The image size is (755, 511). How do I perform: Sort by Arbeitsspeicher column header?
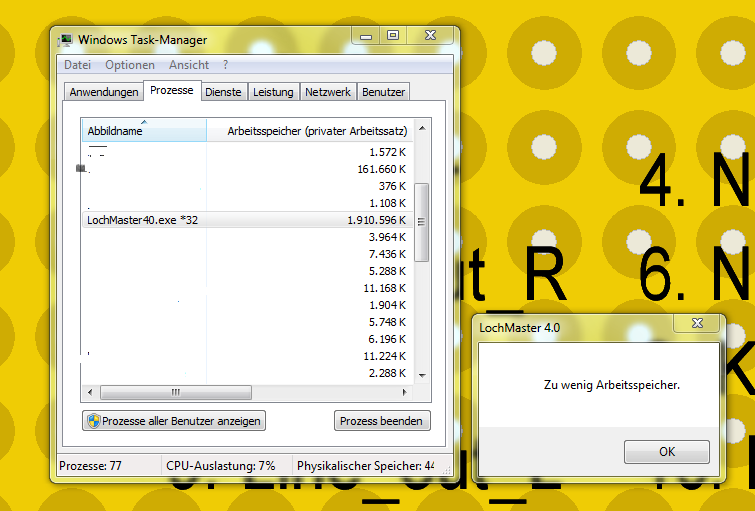[x=310, y=131]
